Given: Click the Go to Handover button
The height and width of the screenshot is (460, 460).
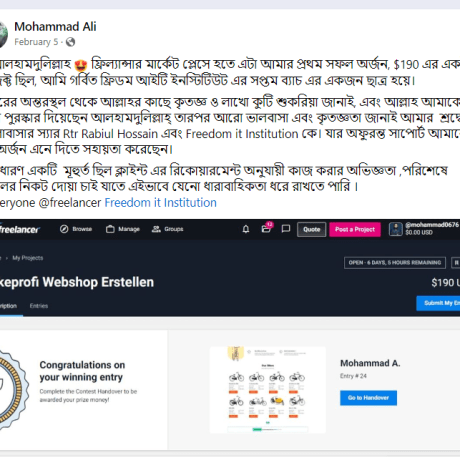Looking at the screenshot, I should pyautogui.click(x=368, y=398).
